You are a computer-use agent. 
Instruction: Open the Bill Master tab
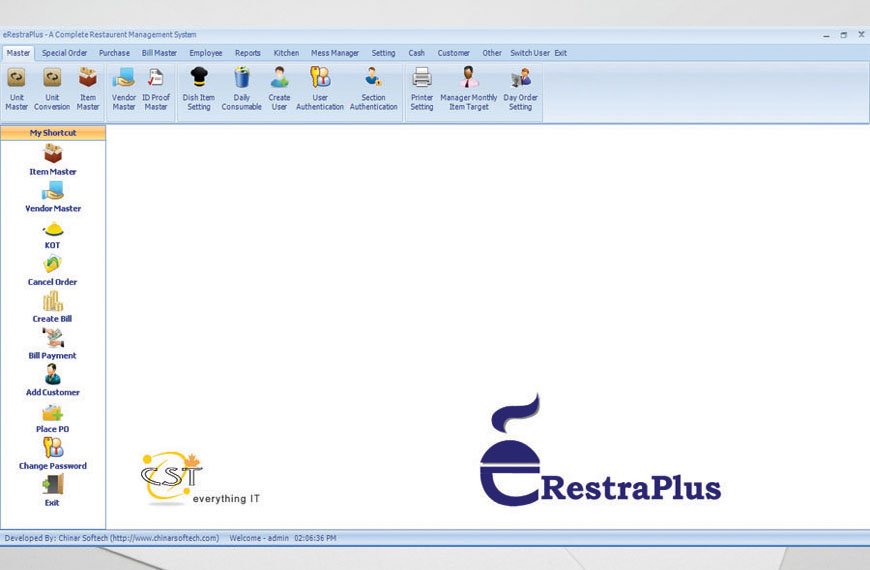tap(159, 53)
